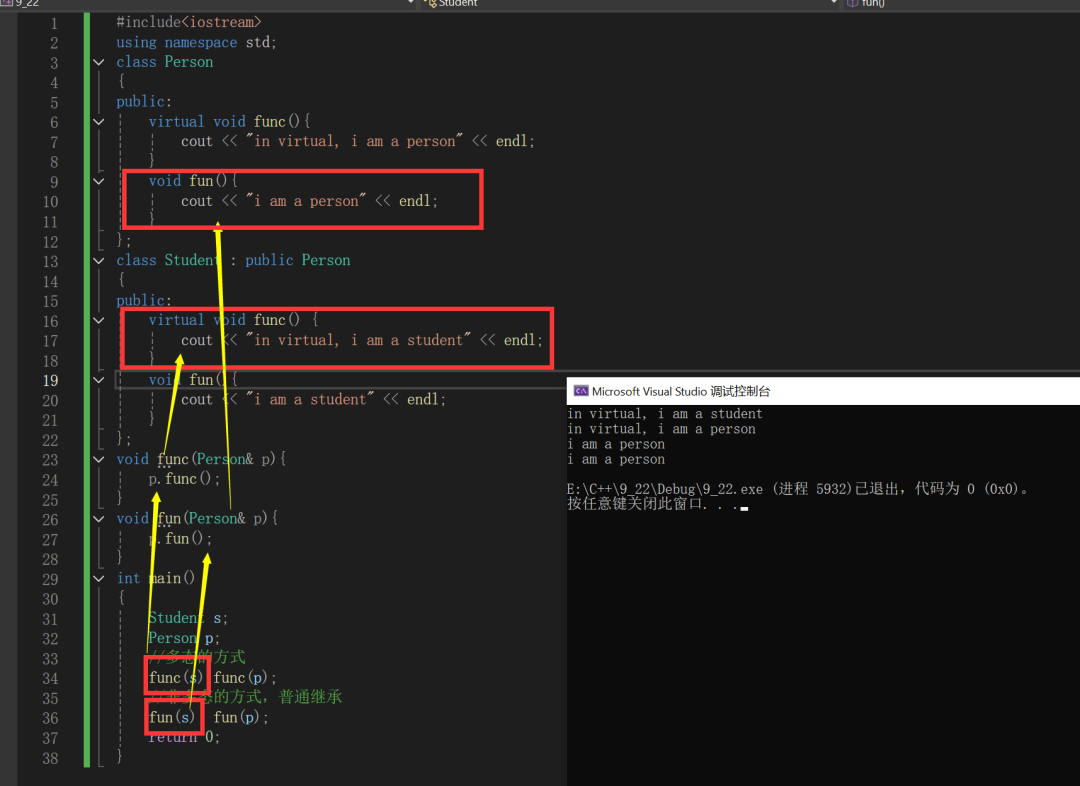Collapse Student's void fun() on line 19

coord(98,380)
